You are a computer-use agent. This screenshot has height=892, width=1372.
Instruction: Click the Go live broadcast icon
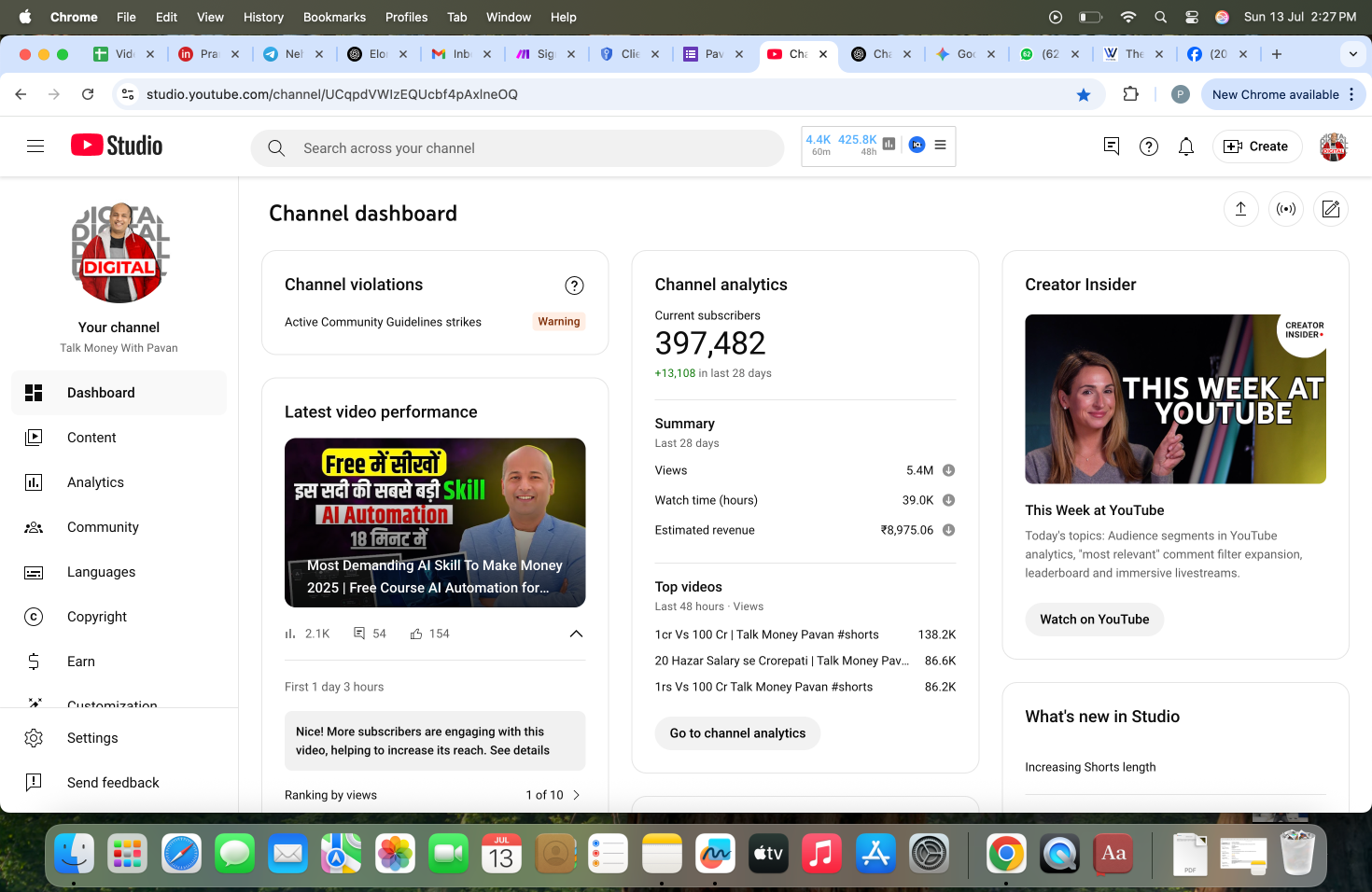pos(1286,209)
